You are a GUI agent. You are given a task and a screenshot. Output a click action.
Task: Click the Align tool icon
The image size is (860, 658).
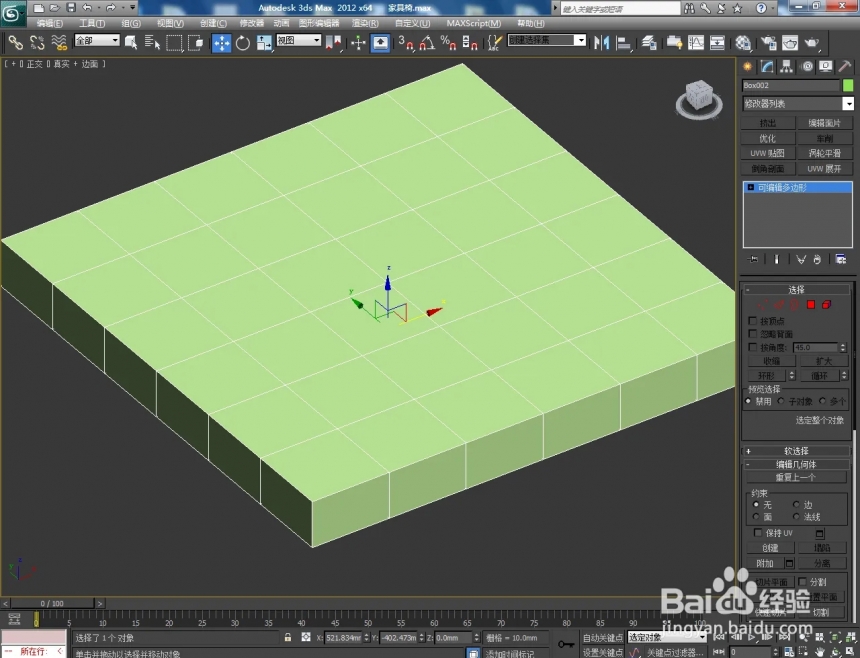(624, 43)
